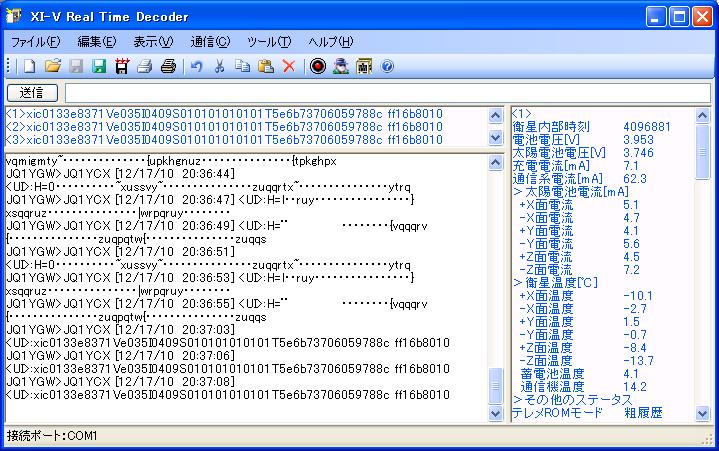Collapse the その他のステータス section
This screenshot has width=719, height=451.
pyautogui.click(x=518, y=400)
